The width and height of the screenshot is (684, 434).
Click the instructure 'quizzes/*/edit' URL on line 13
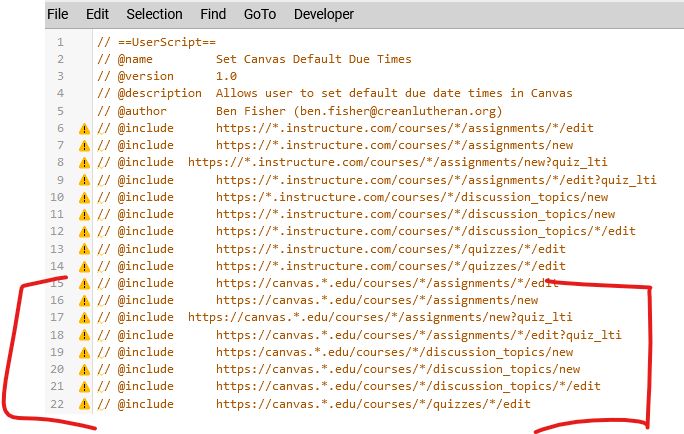[x=391, y=249]
